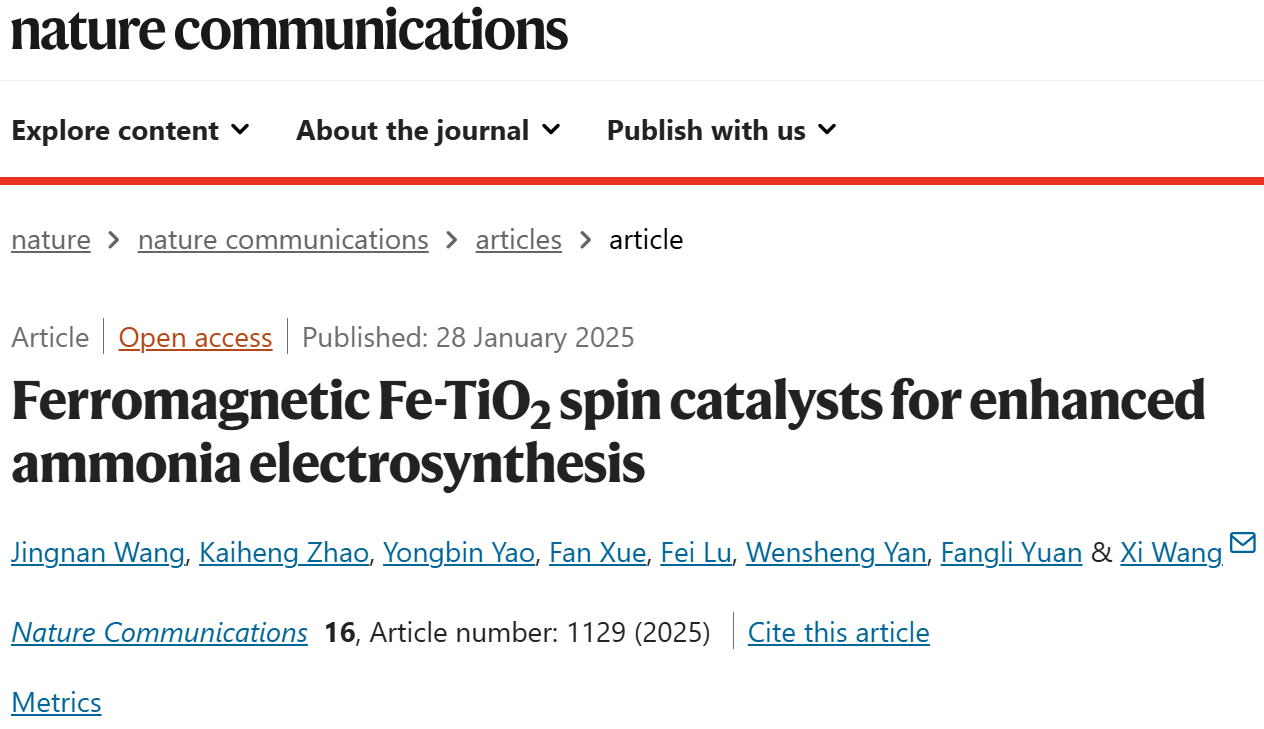Click the nature communications logo
Image resolution: width=1264 pixels, height=729 pixels.
coord(290,29)
